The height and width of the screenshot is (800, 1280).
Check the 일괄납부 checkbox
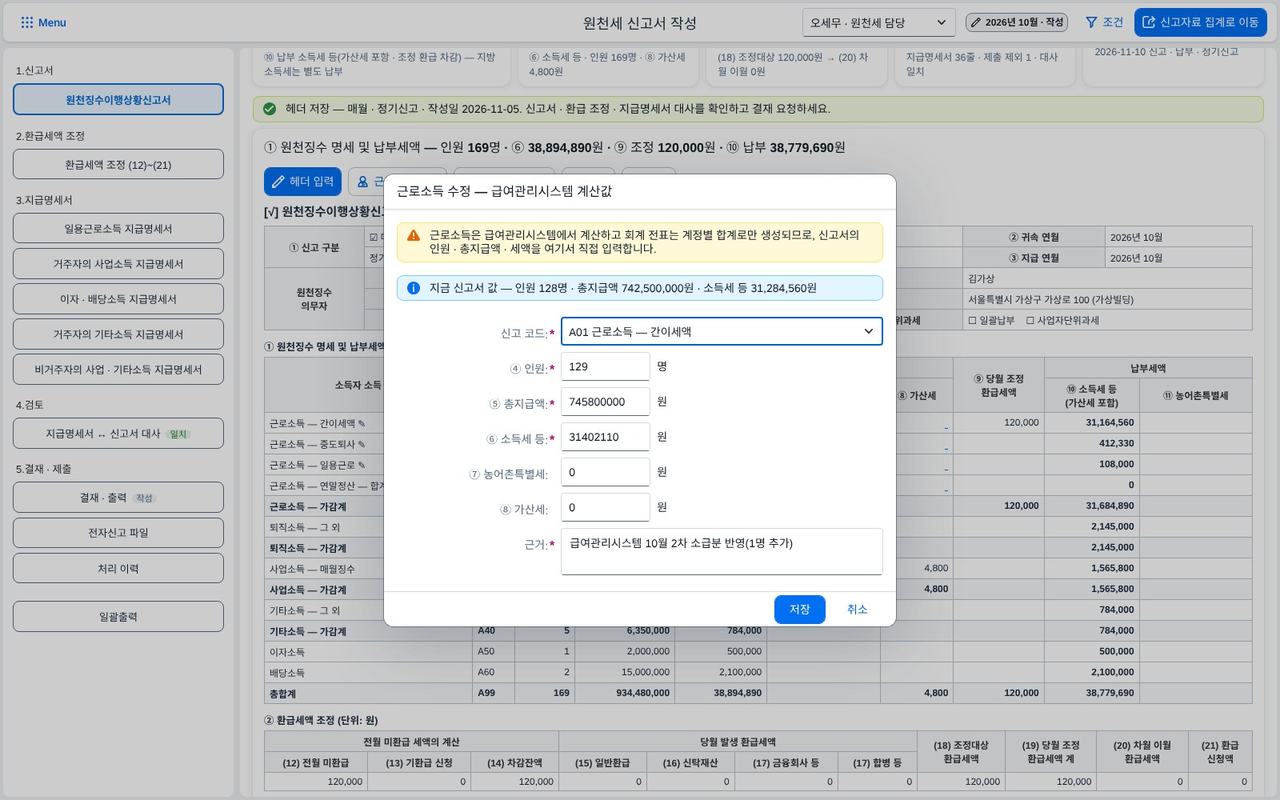(972, 320)
